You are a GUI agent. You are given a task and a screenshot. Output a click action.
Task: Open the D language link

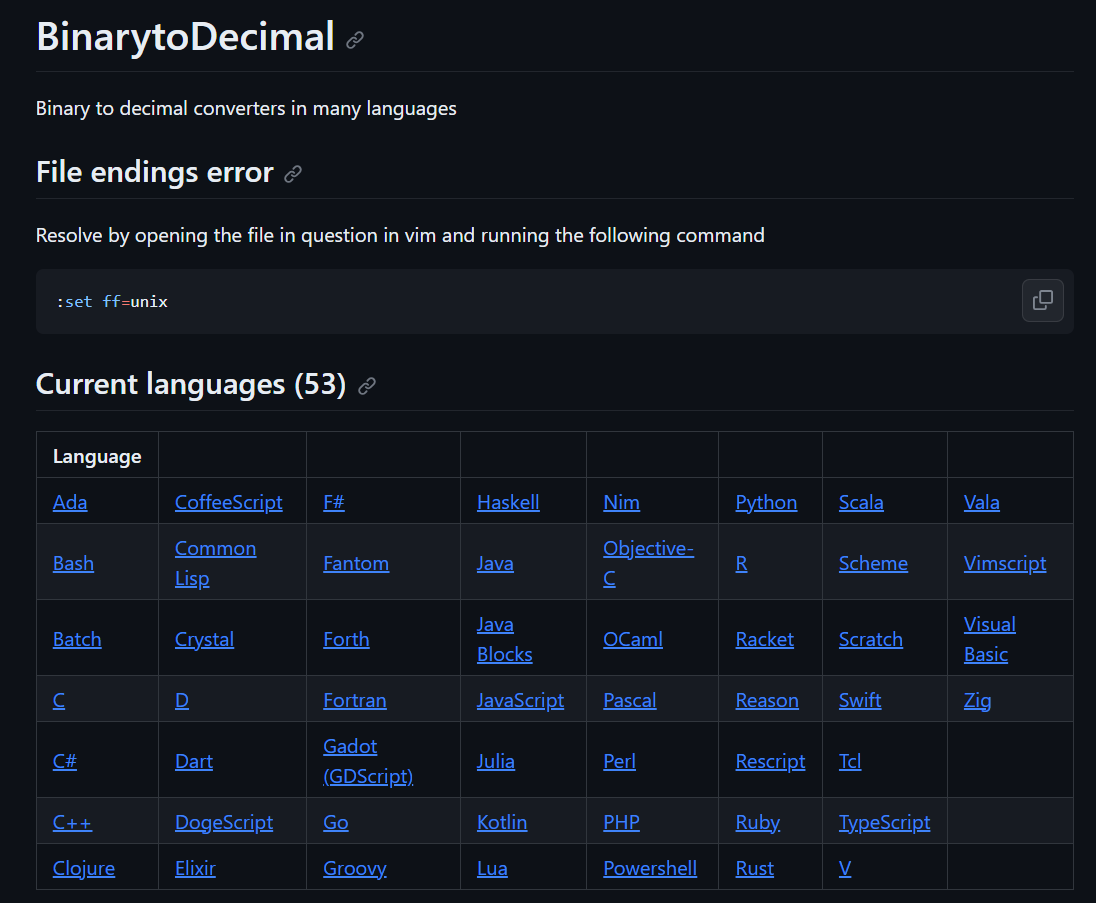tap(182, 700)
